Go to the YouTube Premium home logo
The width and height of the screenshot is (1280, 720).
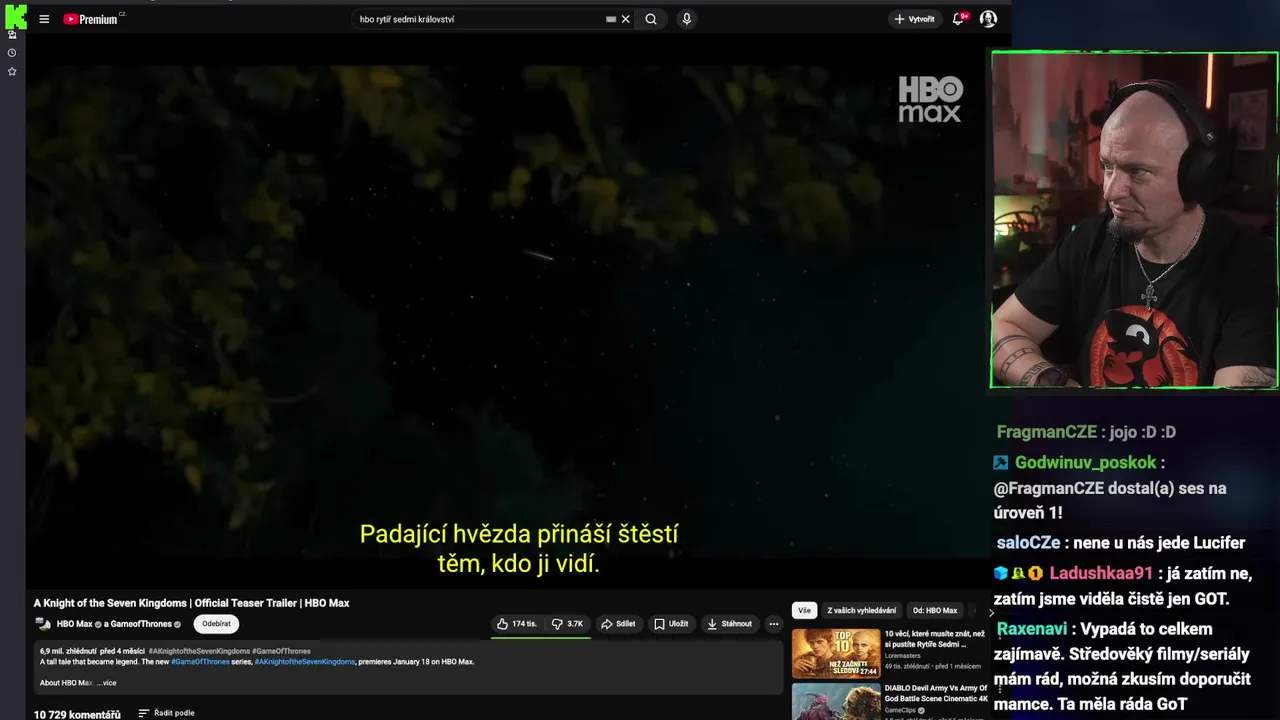pyautogui.click(x=91, y=19)
